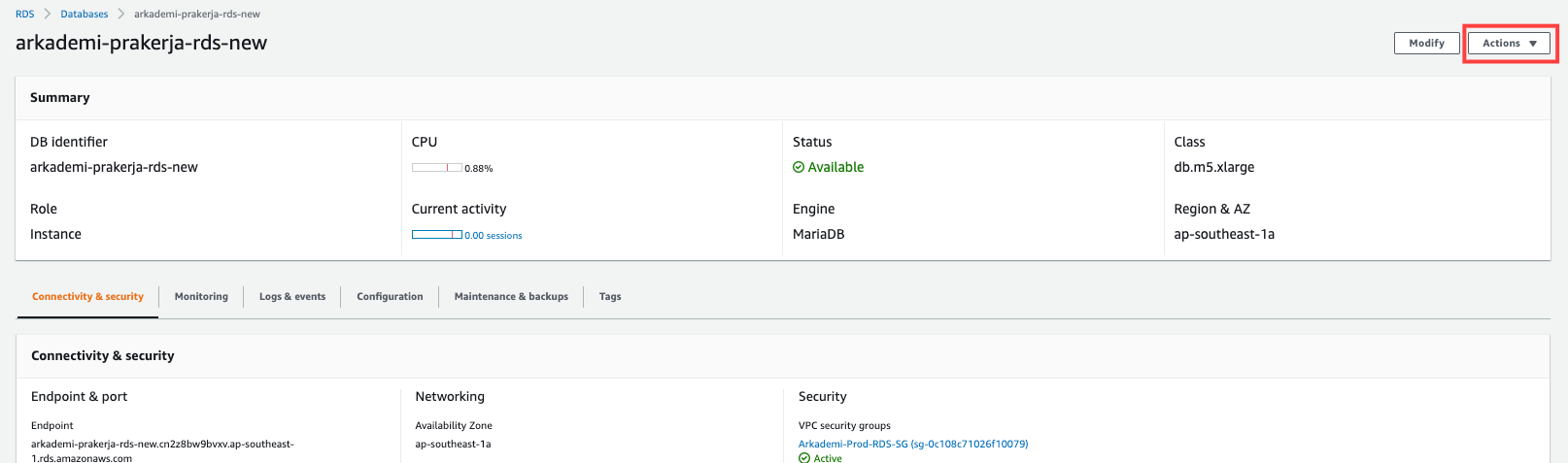This screenshot has height=463, width=1568.
Task: Go to RDS breadcrumb link
Action: (24, 14)
